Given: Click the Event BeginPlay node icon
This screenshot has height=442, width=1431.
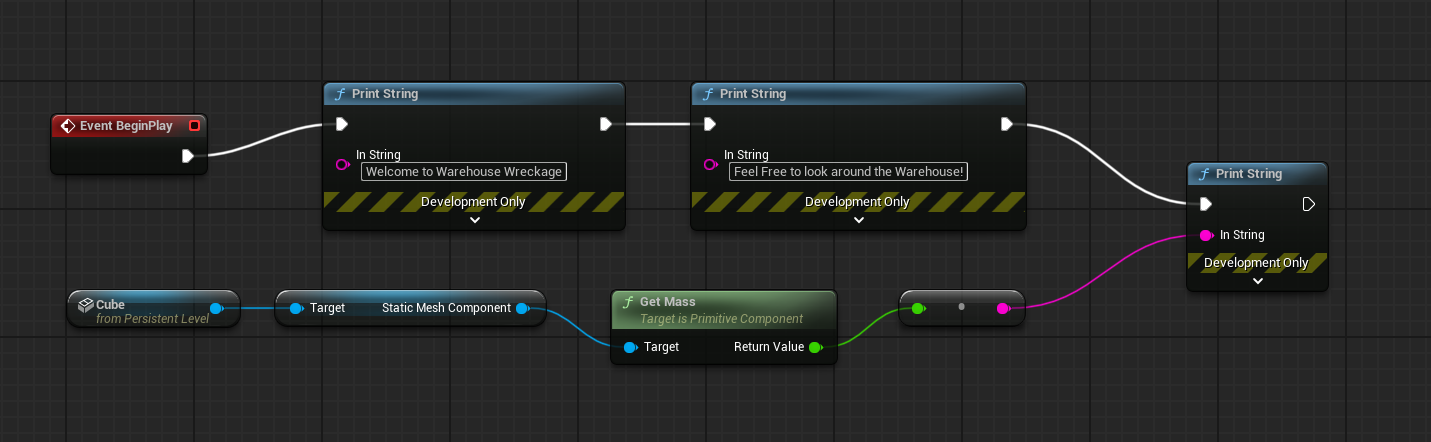Looking at the screenshot, I should click(68, 126).
